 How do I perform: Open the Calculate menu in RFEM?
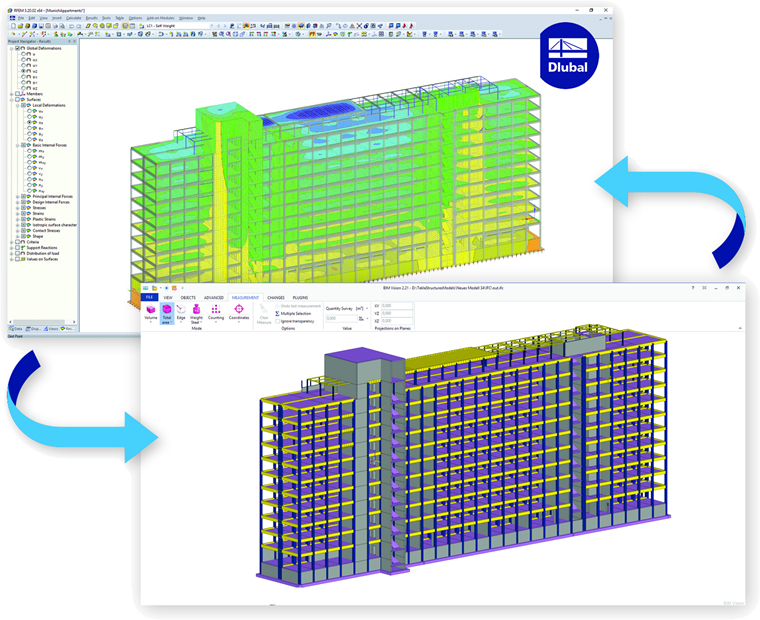click(74, 18)
